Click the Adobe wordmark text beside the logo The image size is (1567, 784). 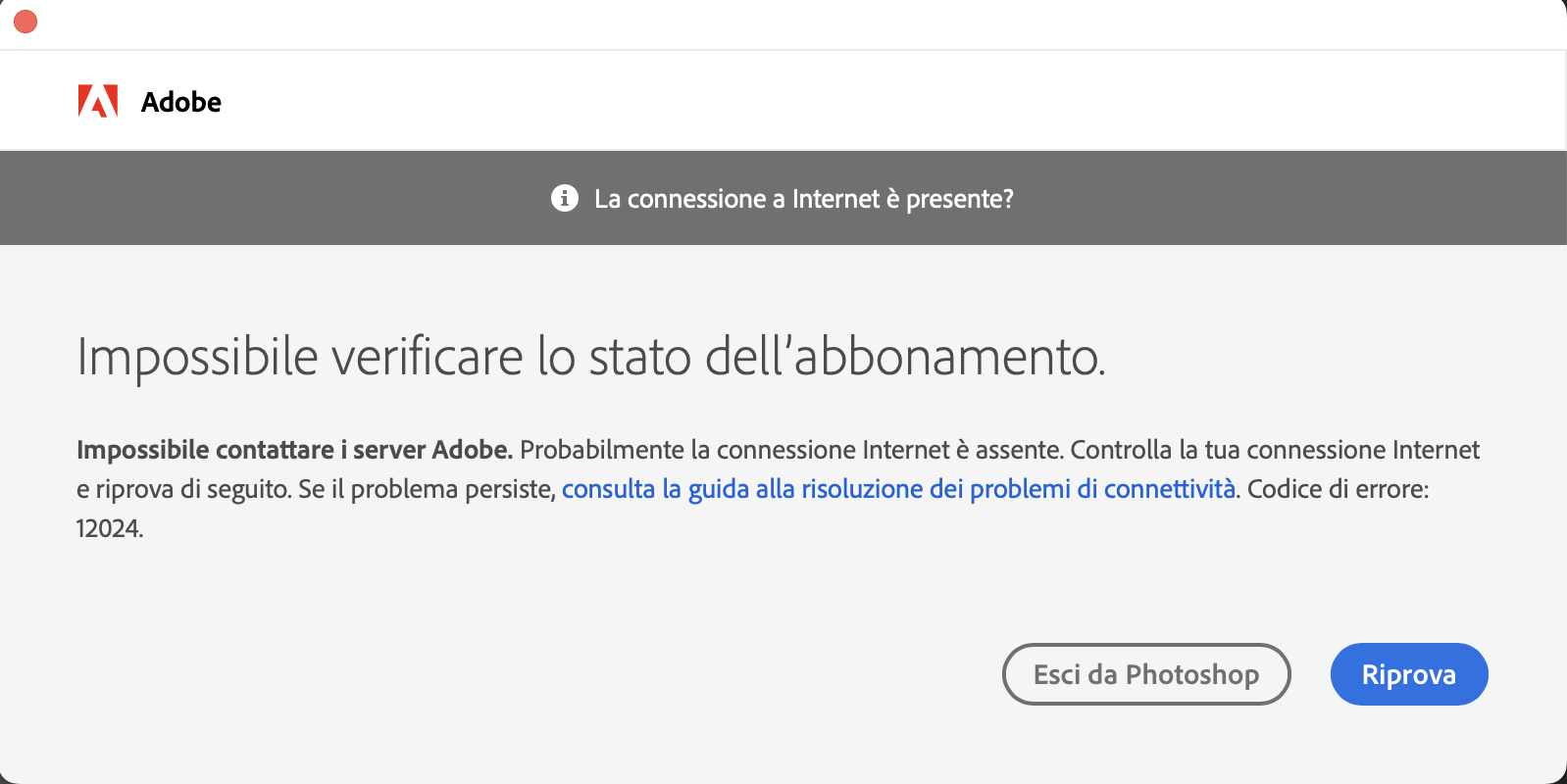pyautogui.click(x=181, y=102)
